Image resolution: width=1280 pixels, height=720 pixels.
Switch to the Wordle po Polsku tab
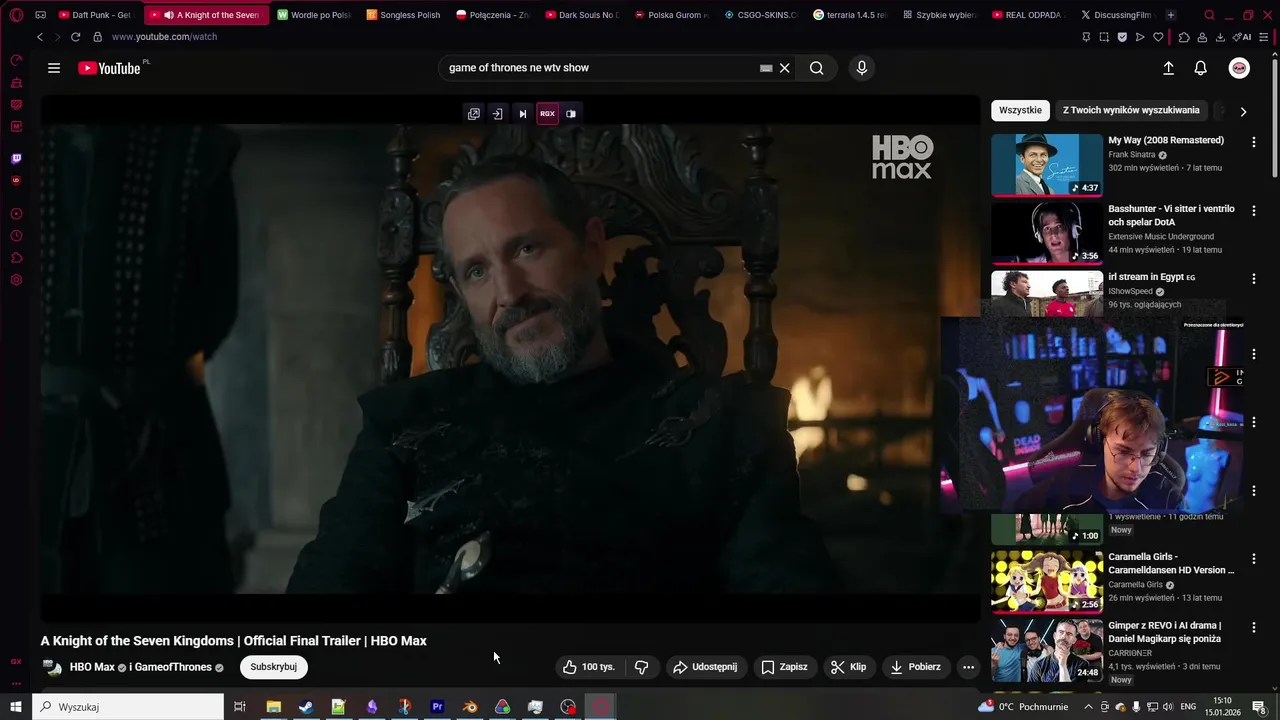click(x=314, y=15)
